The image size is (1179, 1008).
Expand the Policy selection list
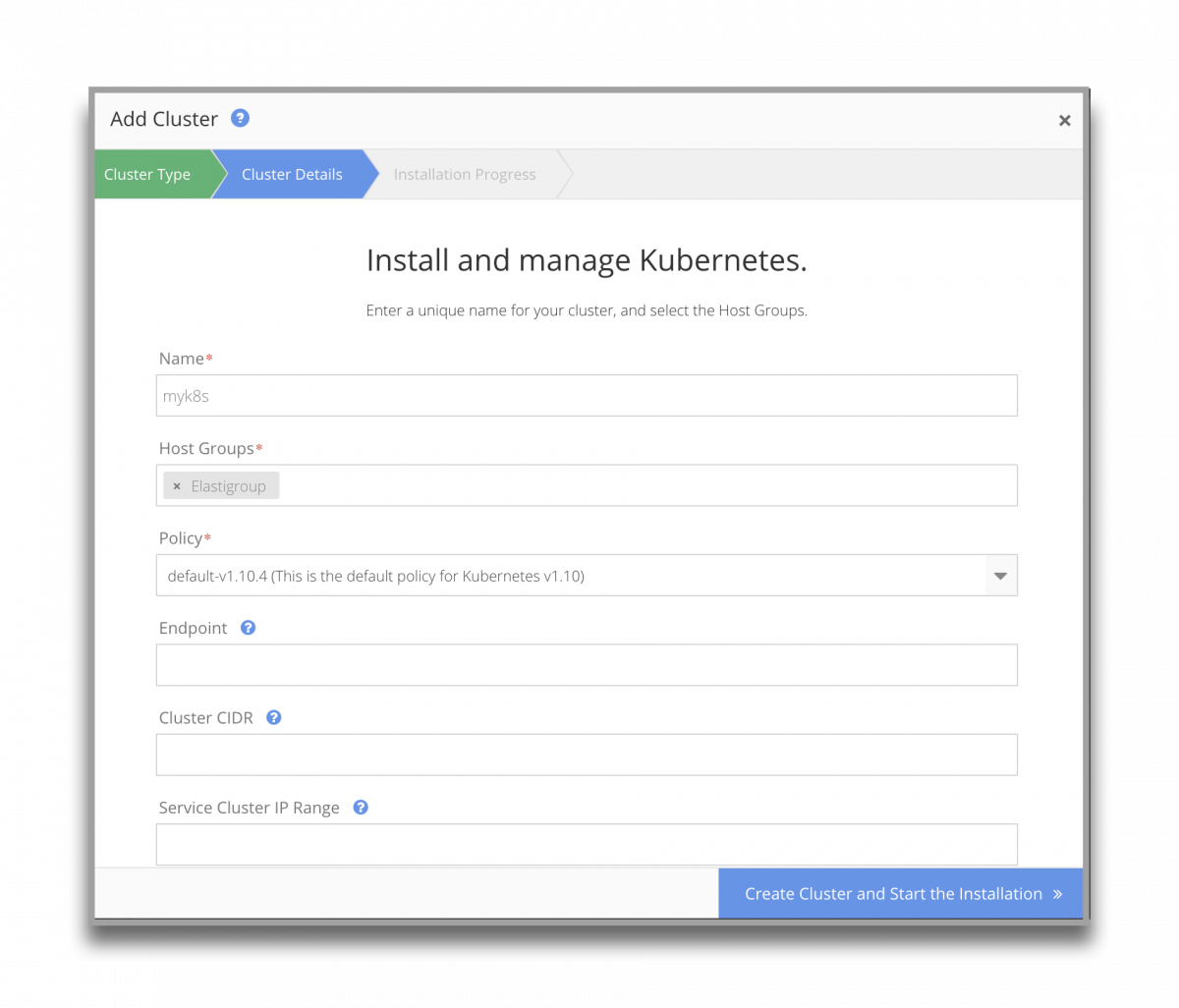point(1000,575)
